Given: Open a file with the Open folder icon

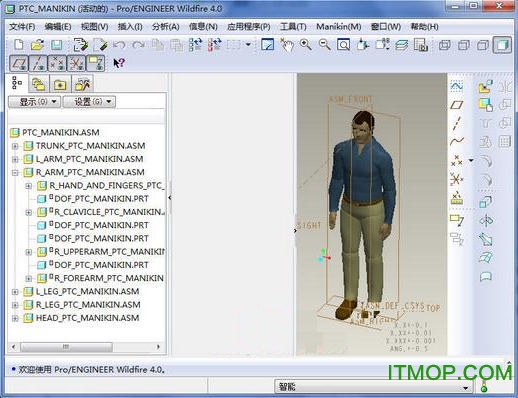Looking at the screenshot, I should coord(38,45).
